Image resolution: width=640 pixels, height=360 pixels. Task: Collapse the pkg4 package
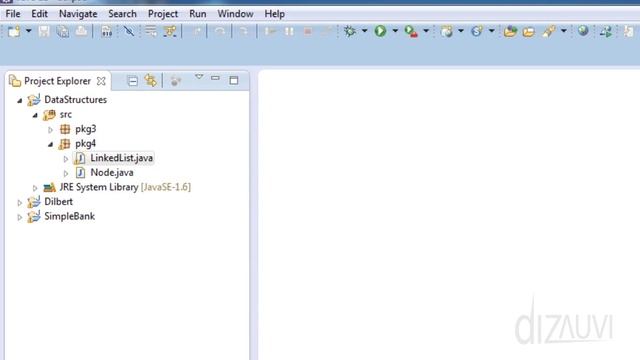click(x=50, y=144)
